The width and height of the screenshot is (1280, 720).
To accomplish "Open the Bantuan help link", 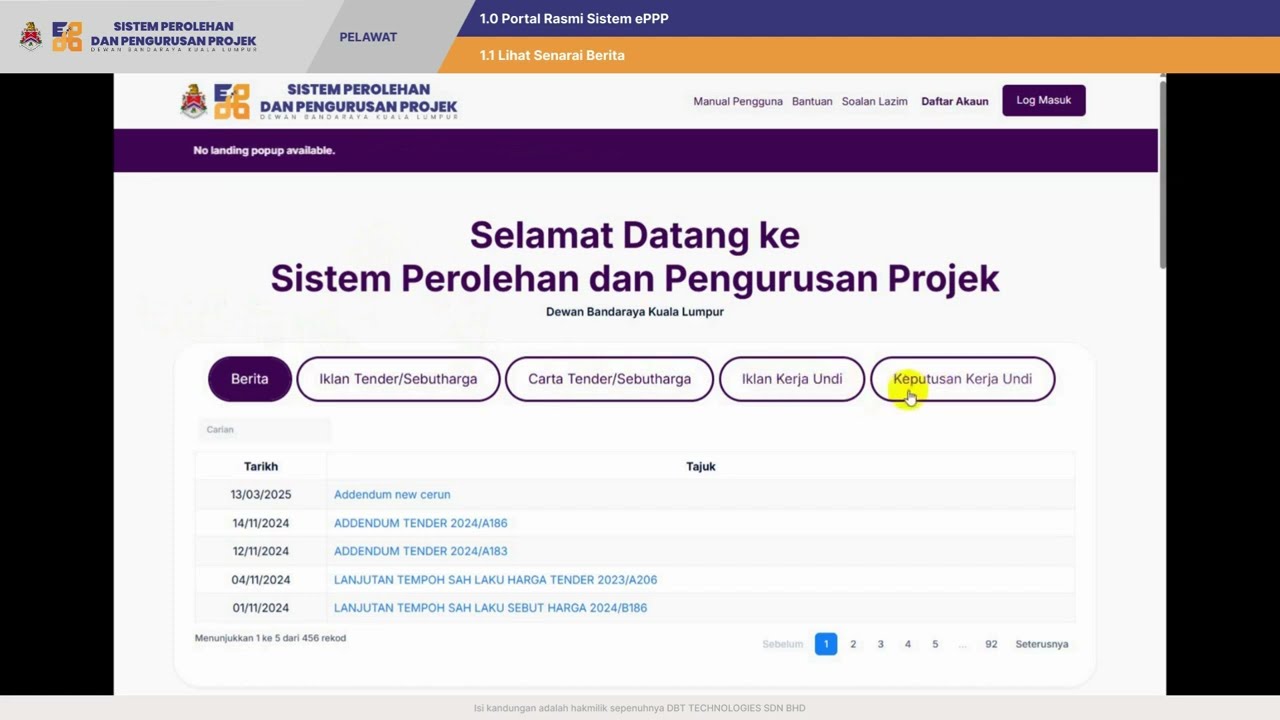I will pos(812,101).
